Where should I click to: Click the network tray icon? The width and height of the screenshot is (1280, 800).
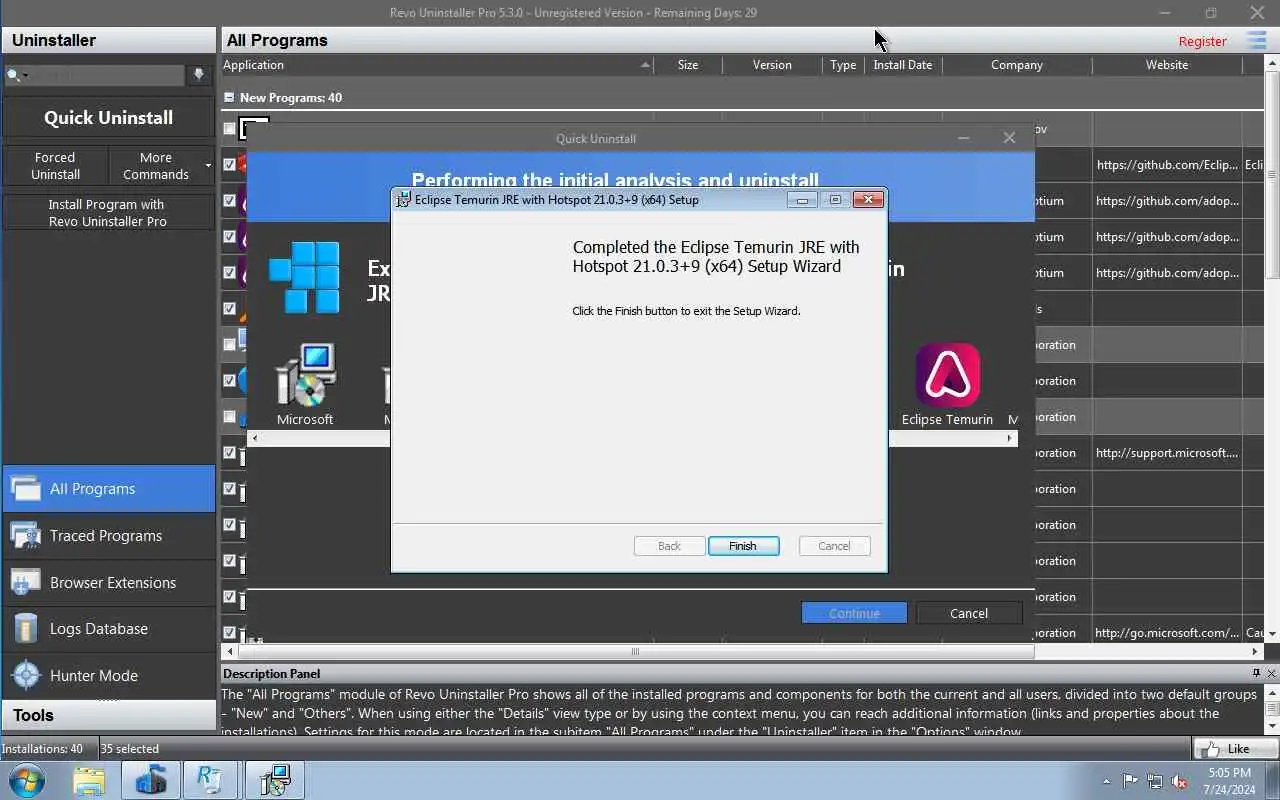click(1155, 781)
